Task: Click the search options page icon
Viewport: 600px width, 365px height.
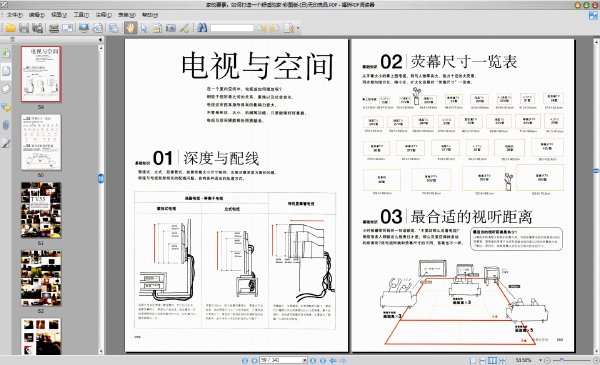Action: (x=289, y=28)
